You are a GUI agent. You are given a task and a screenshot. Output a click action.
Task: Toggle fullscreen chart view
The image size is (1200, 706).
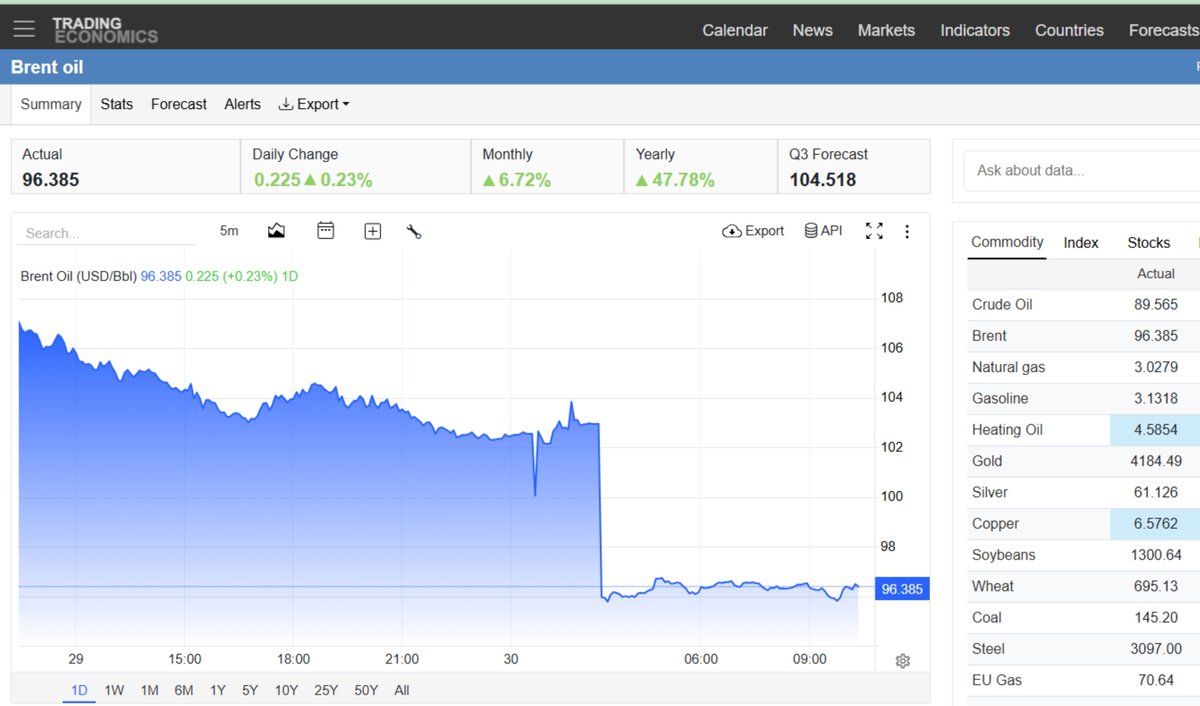point(874,231)
